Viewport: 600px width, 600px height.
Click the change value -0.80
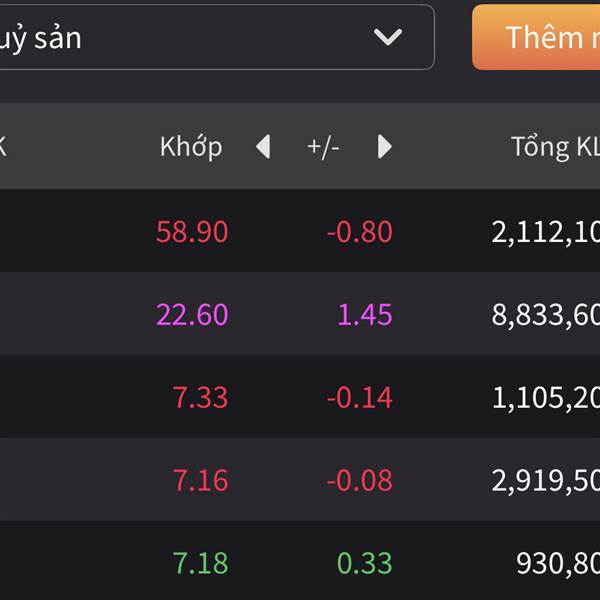359,232
